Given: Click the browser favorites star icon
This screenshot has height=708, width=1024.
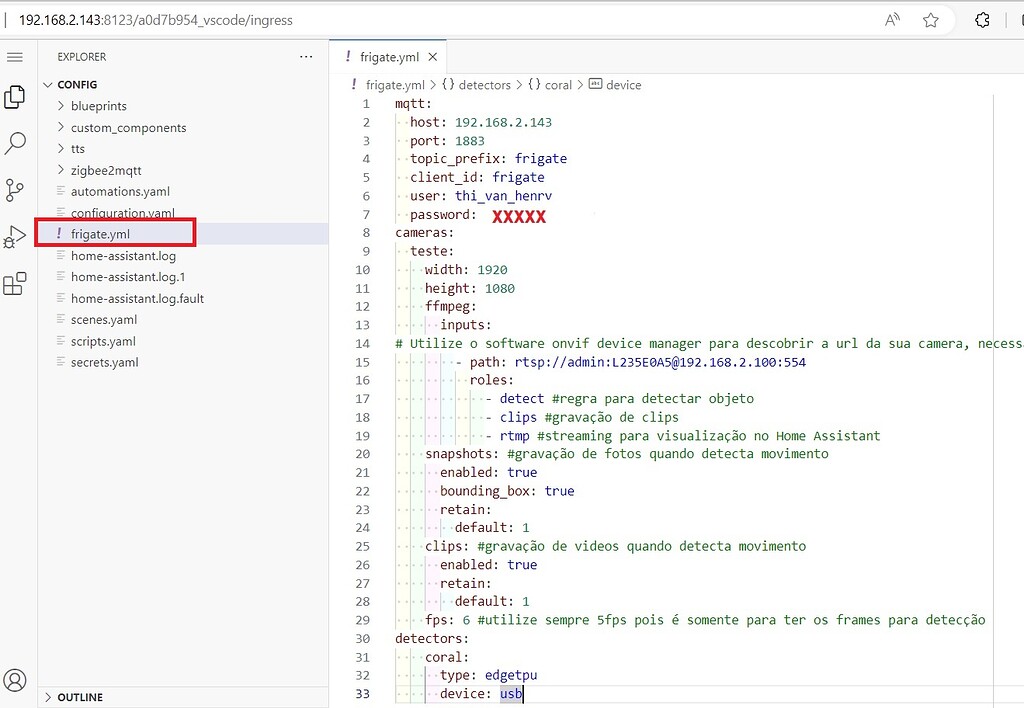Looking at the screenshot, I should [931, 20].
